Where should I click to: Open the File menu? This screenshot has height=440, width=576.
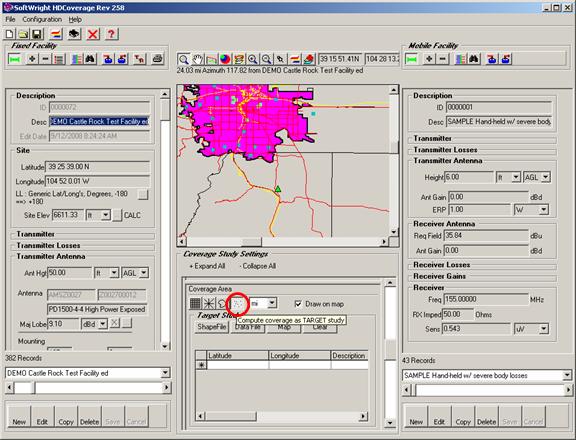click(10, 19)
